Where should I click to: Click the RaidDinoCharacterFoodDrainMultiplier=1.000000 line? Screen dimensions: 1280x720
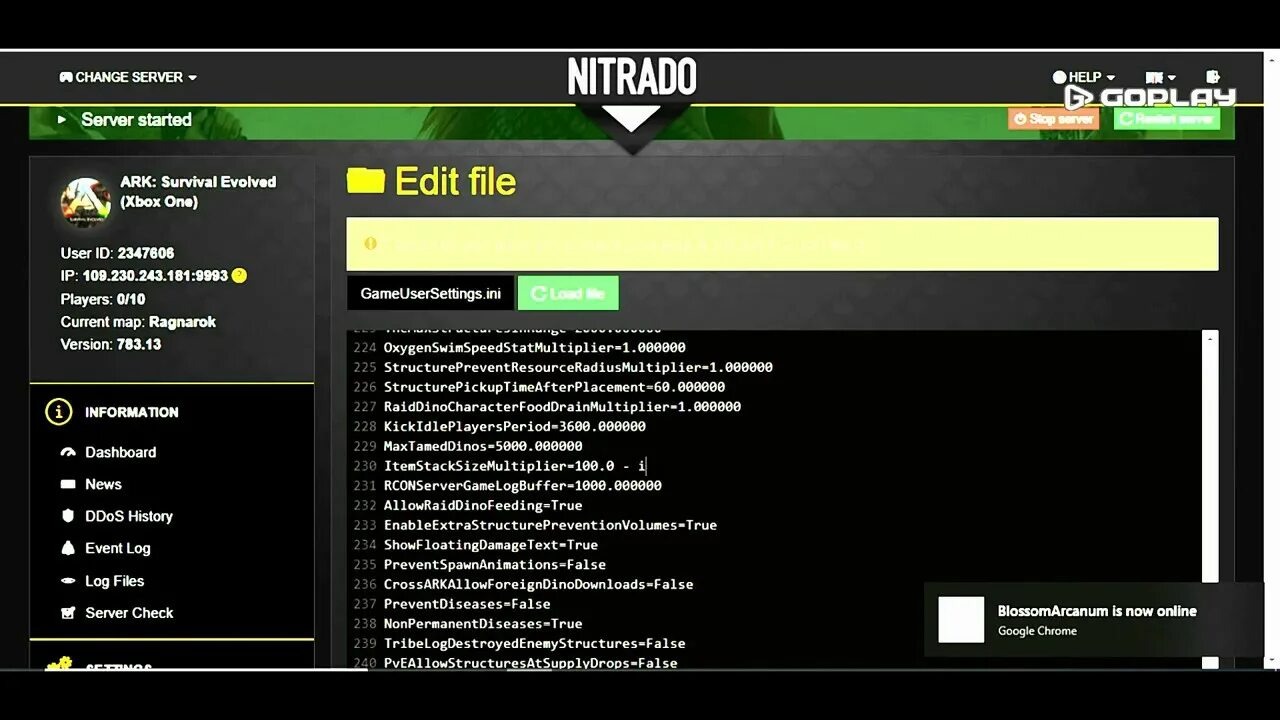(x=563, y=406)
